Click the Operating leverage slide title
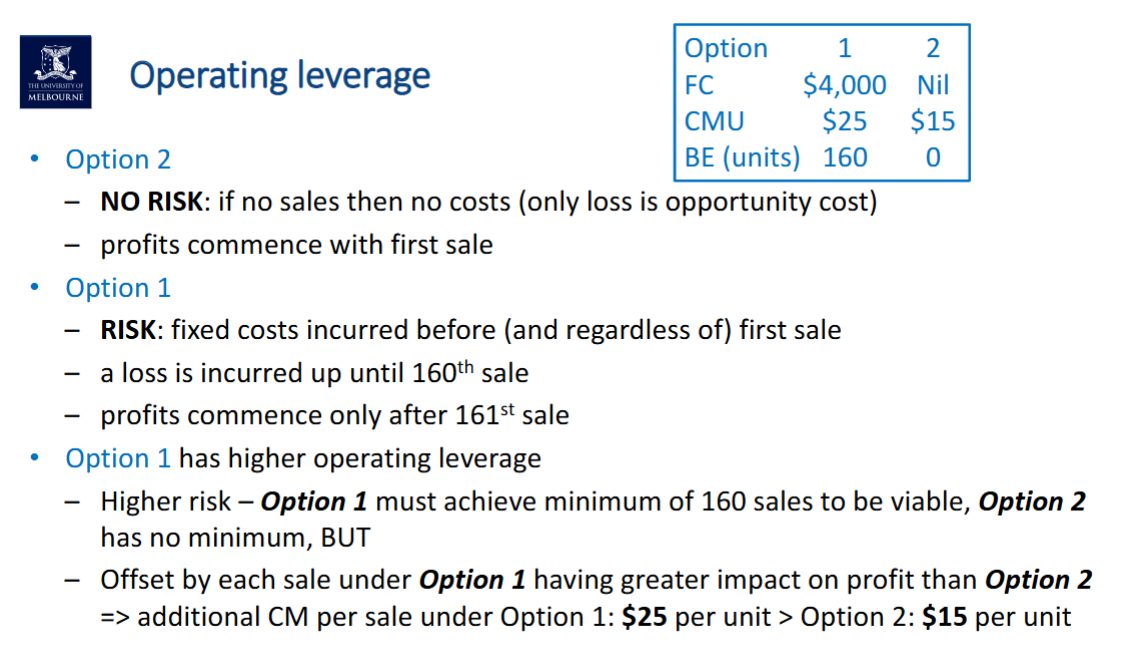The height and width of the screenshot is (654, 1126). 280,75
